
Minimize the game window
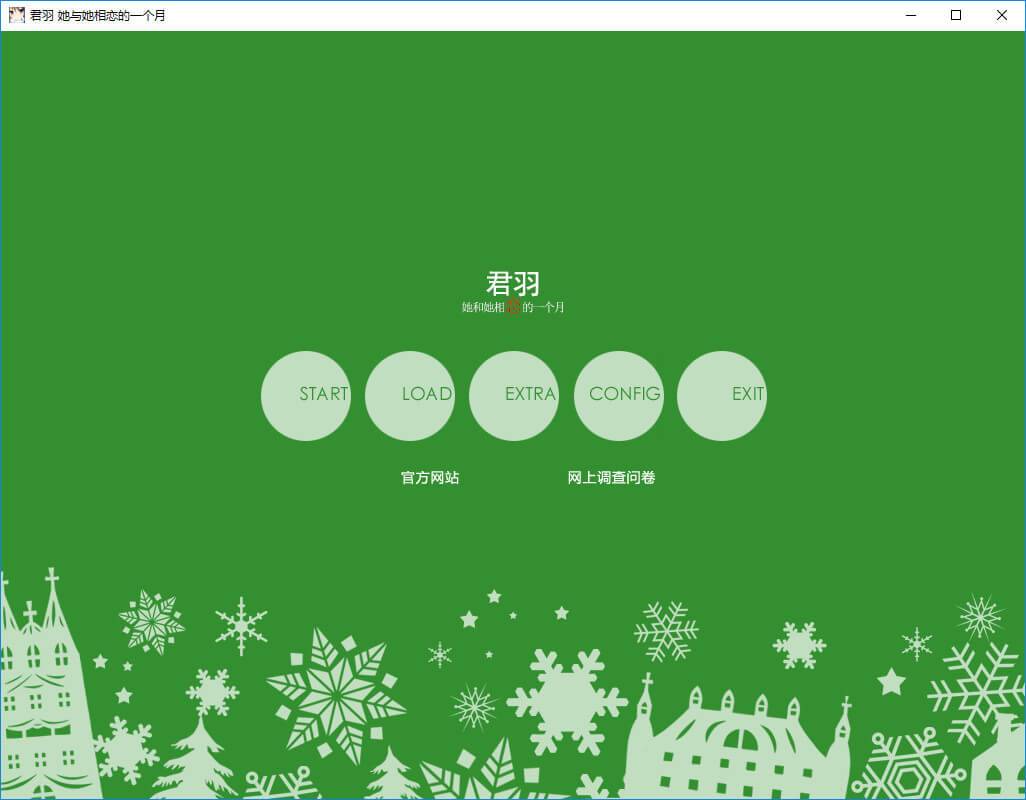coord(911,15)
